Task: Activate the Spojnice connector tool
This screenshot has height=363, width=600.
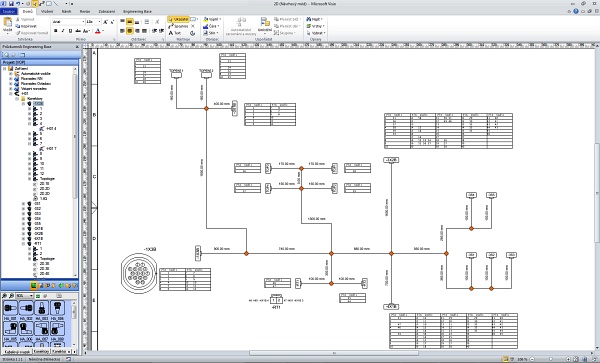Action: coord(178,26)
